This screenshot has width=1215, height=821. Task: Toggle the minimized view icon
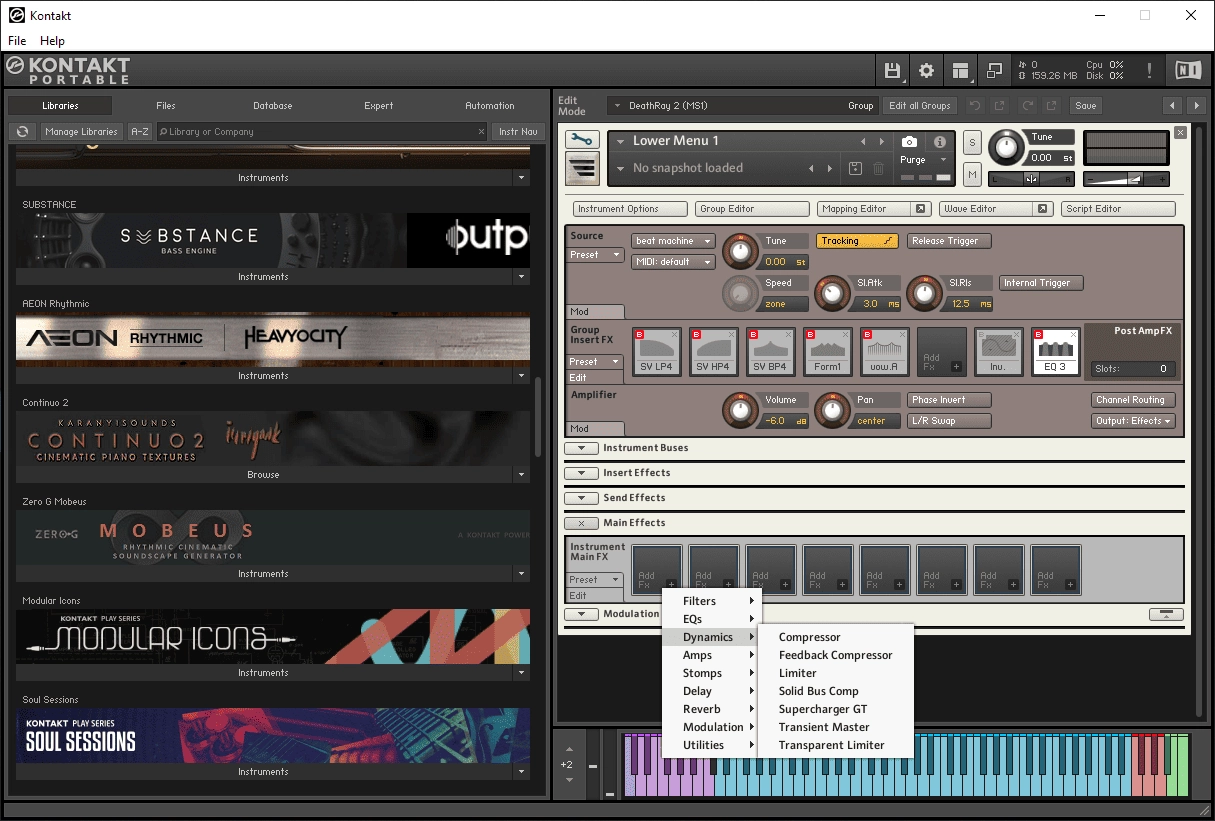point(994,70)
